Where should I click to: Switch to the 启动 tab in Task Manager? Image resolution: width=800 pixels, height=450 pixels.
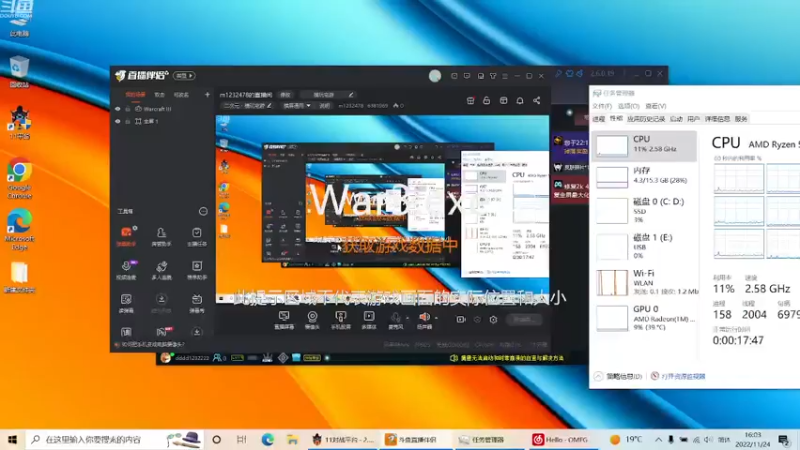click(x=676, y=119)
